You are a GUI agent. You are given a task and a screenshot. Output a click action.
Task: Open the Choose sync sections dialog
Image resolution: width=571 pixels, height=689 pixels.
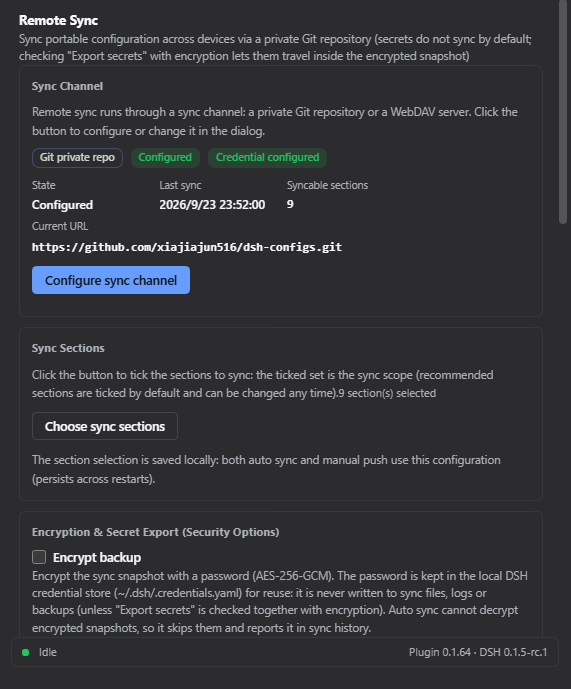105,426
